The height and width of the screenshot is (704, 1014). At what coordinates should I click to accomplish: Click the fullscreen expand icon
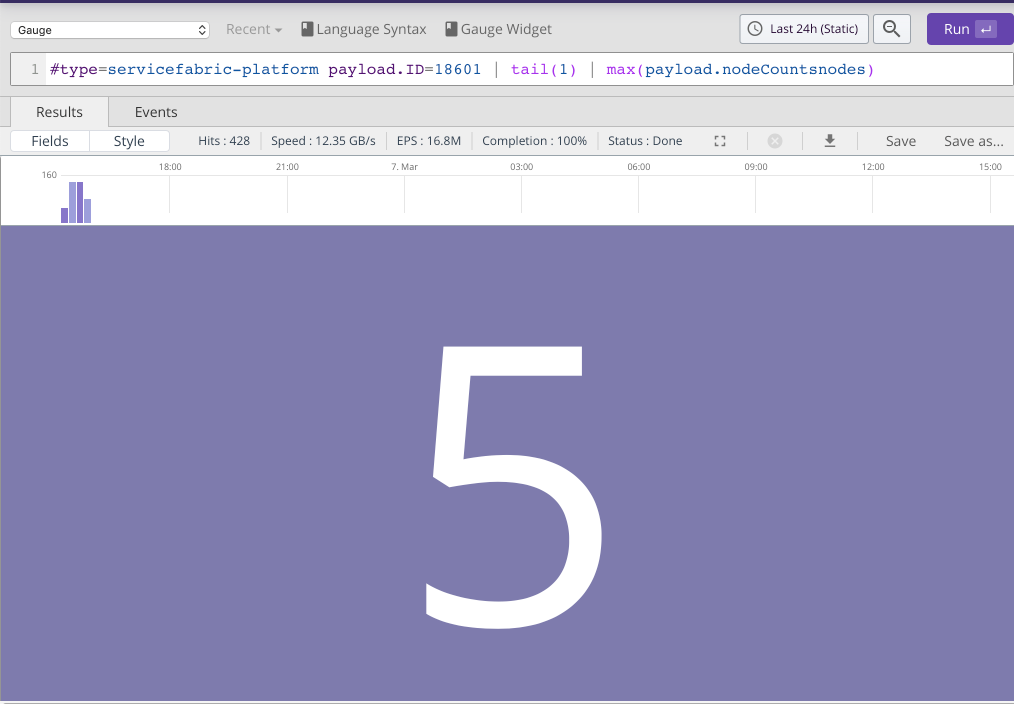click(x=719, y=141)
